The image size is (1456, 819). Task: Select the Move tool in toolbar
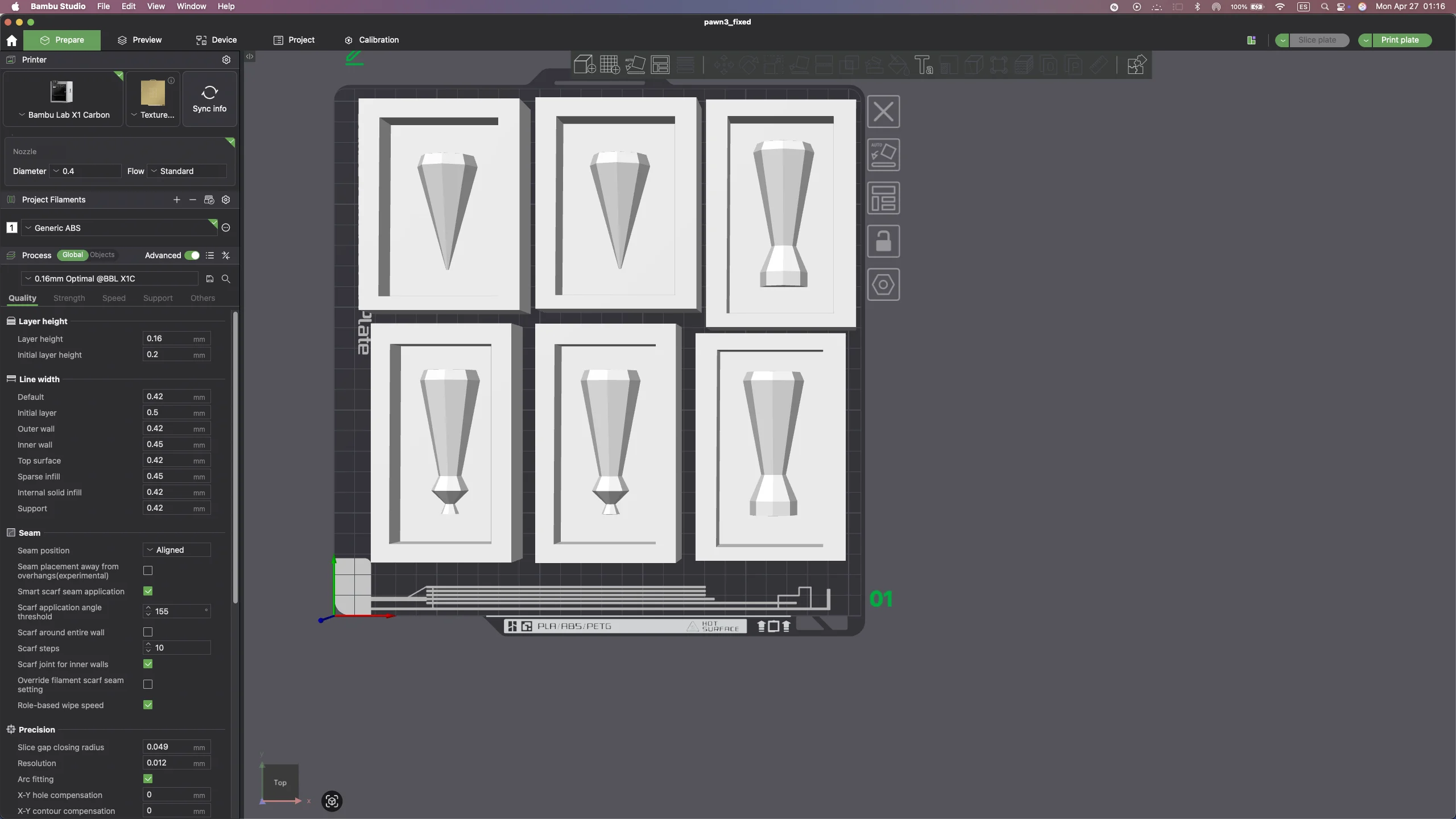723,65
